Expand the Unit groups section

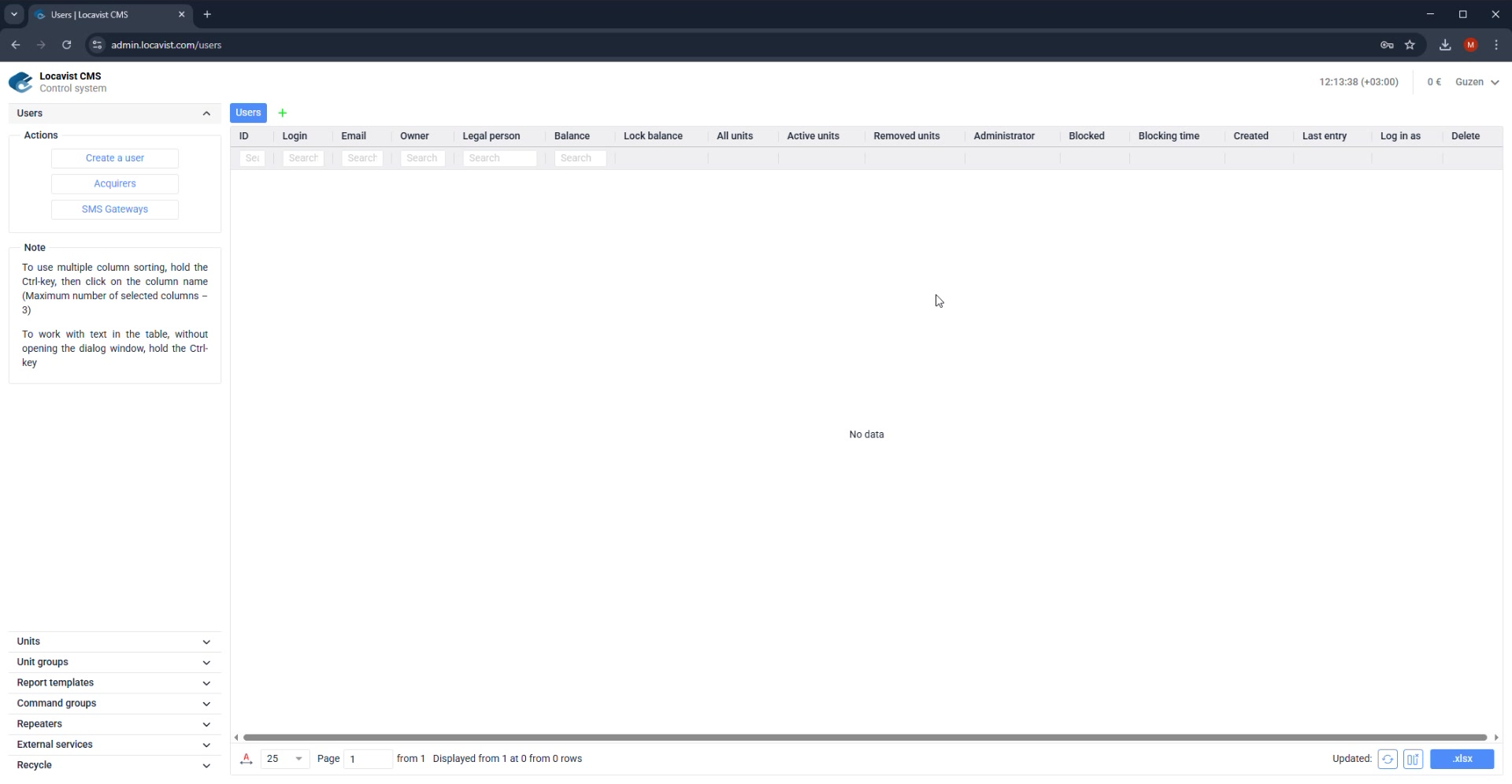click(x=115, y=663)
